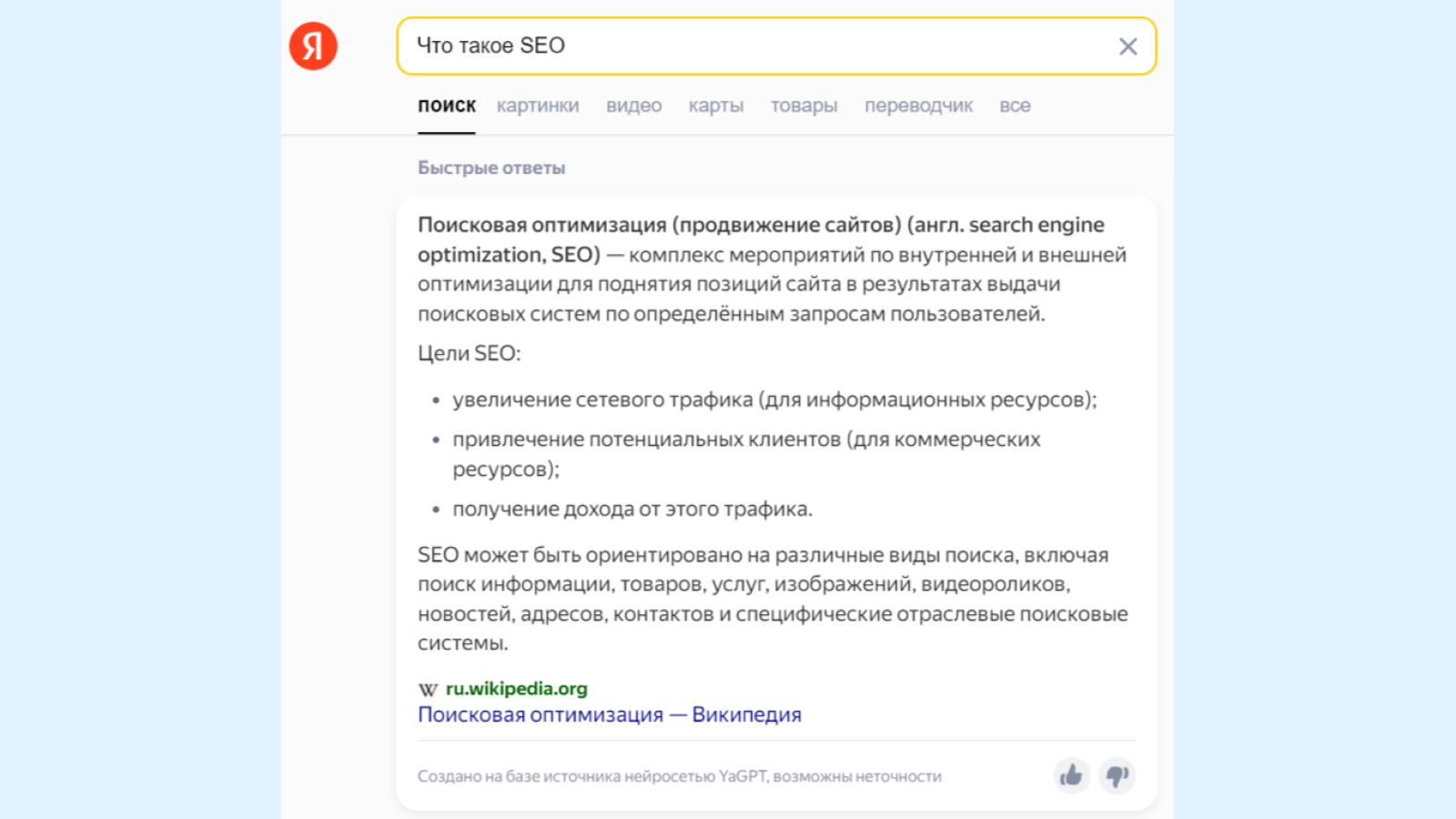This screenshot has height=819, width=1456.
Task: Open the Yandex logo home icon
Action: (x=313, y=45)
